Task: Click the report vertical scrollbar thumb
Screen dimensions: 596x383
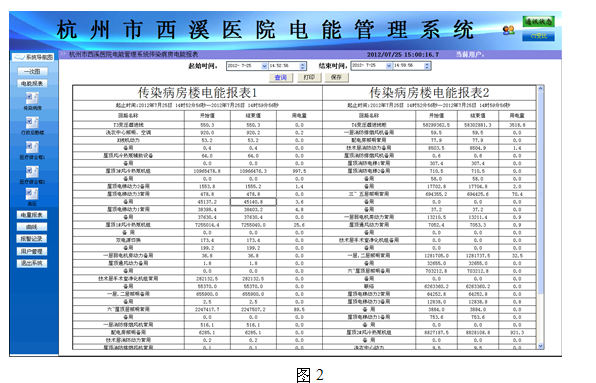Action: [541, 192]
